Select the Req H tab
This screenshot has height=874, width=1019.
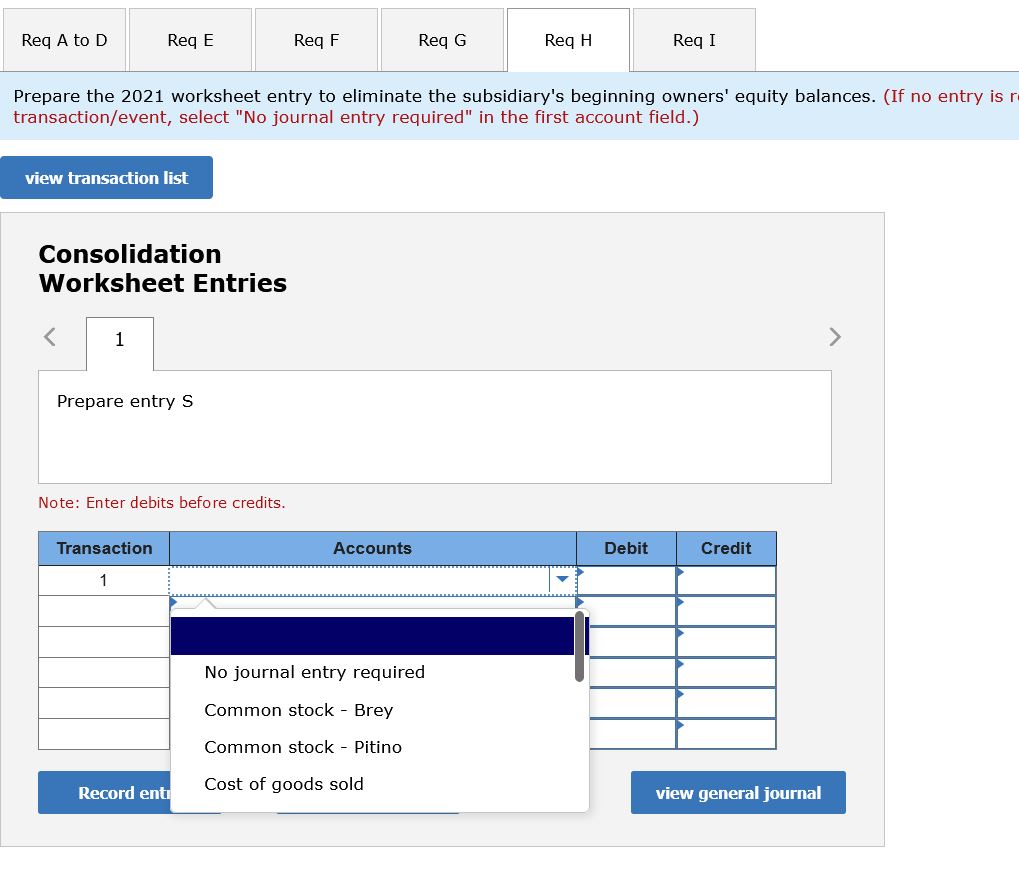click(568, 40)
